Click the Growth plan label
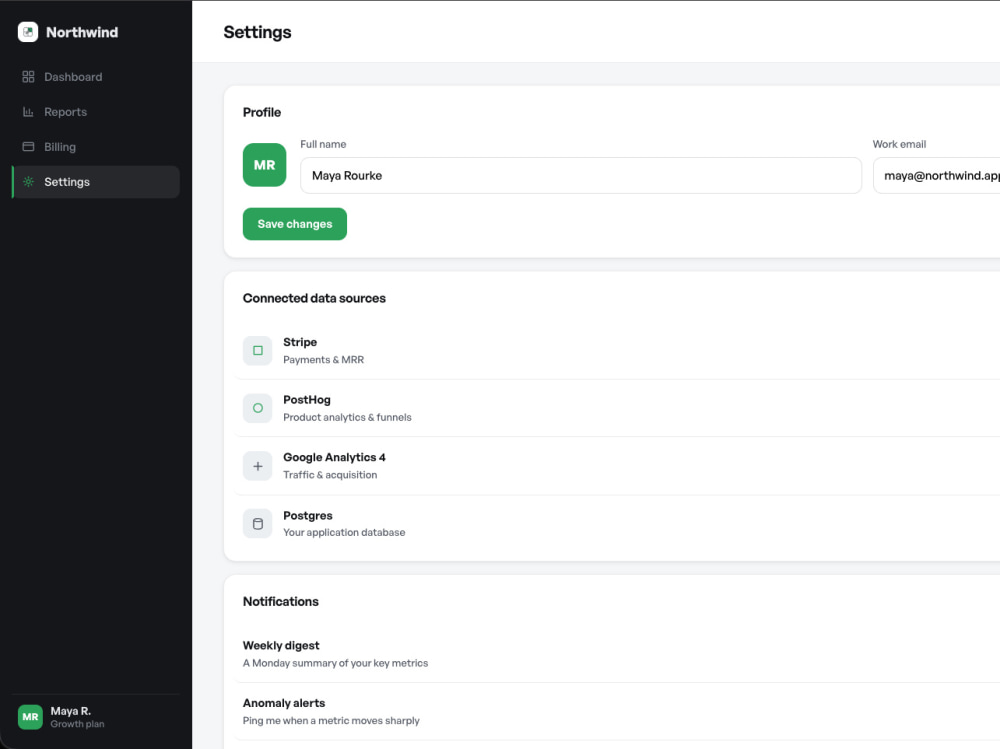 [77, 723]
